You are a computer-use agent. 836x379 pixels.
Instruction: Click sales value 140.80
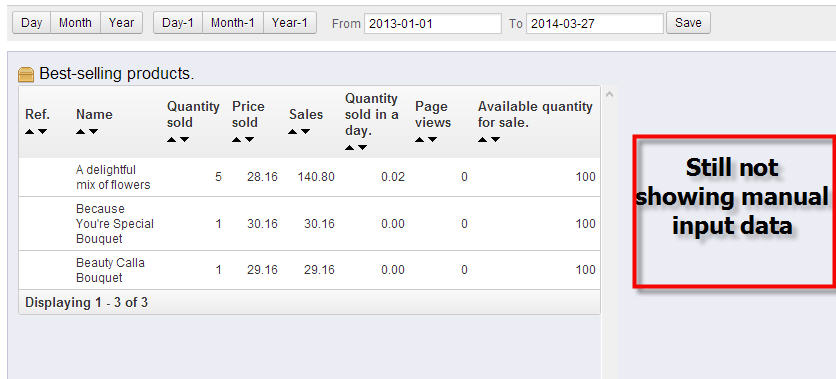pyautogui.click(x=316, y=177)
